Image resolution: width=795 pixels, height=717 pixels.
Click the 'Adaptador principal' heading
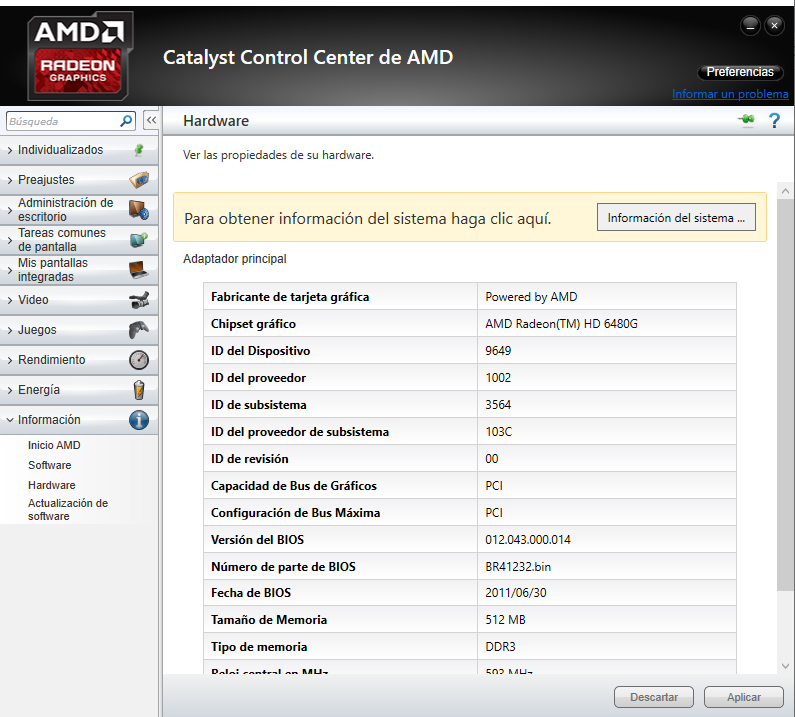click(x=234, y=259)
